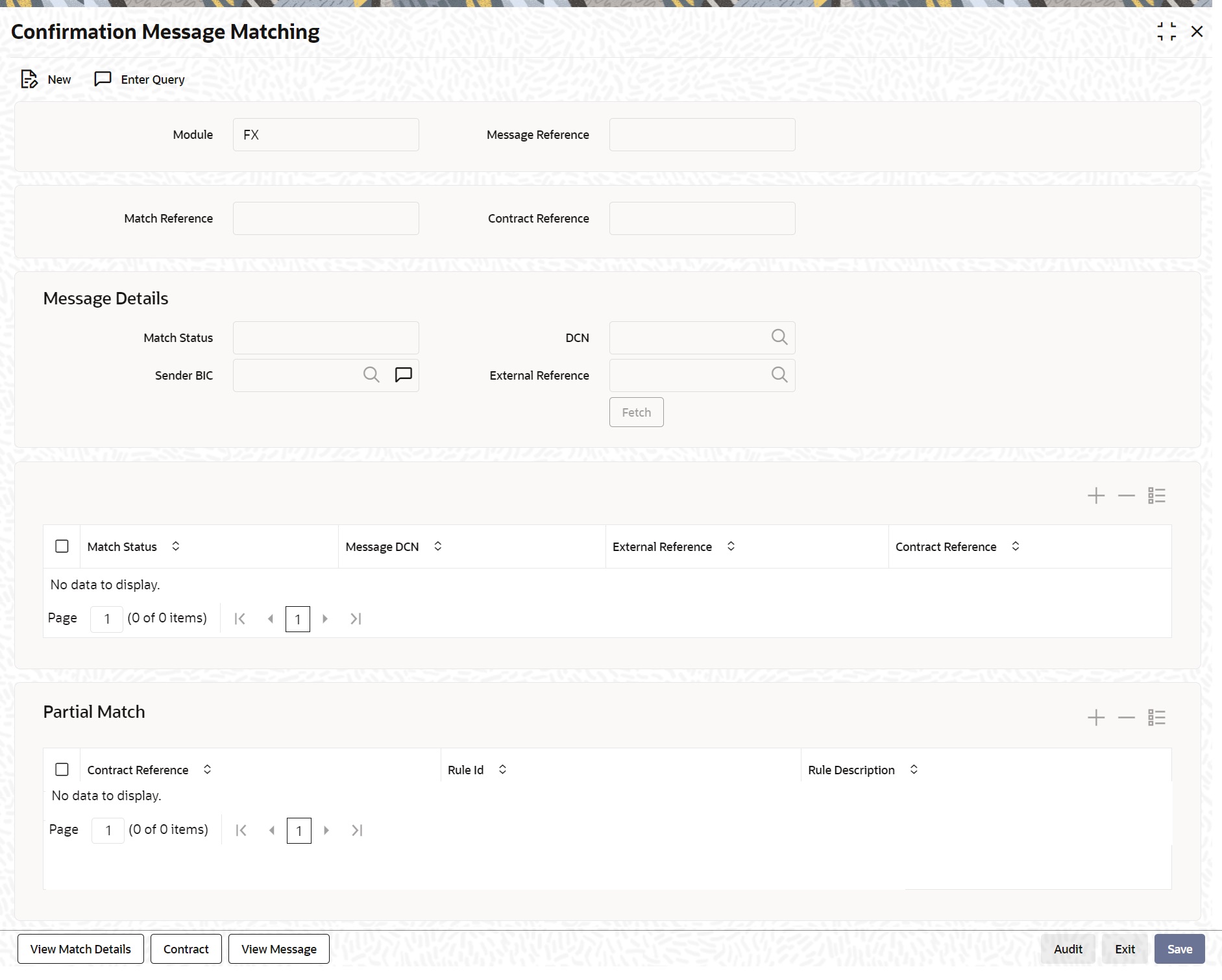
Task: Focus the Message Reference field
Action: [x=702, y=135]
